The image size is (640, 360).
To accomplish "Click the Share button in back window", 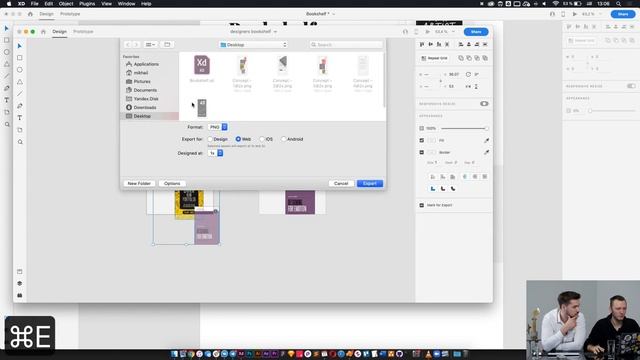I will [x=623, y=14].
